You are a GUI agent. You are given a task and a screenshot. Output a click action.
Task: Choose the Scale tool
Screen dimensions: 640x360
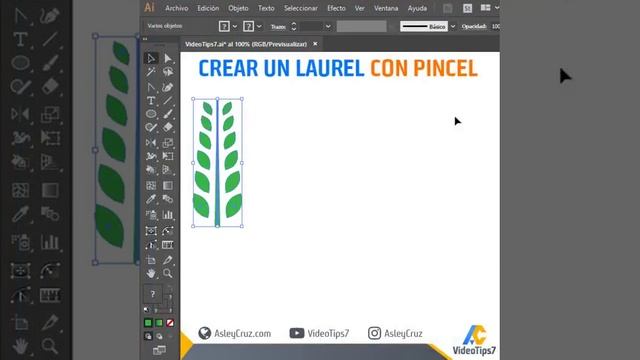(x=168, y=142)
